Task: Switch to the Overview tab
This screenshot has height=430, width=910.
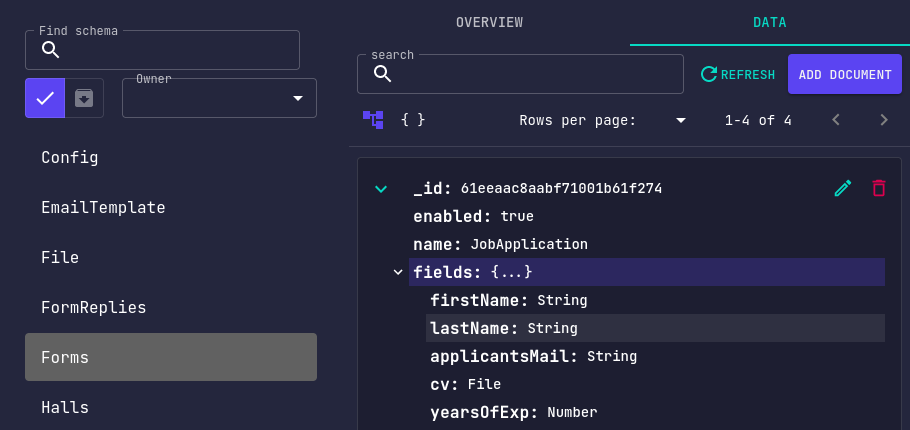Action: (x=489, y=23)
